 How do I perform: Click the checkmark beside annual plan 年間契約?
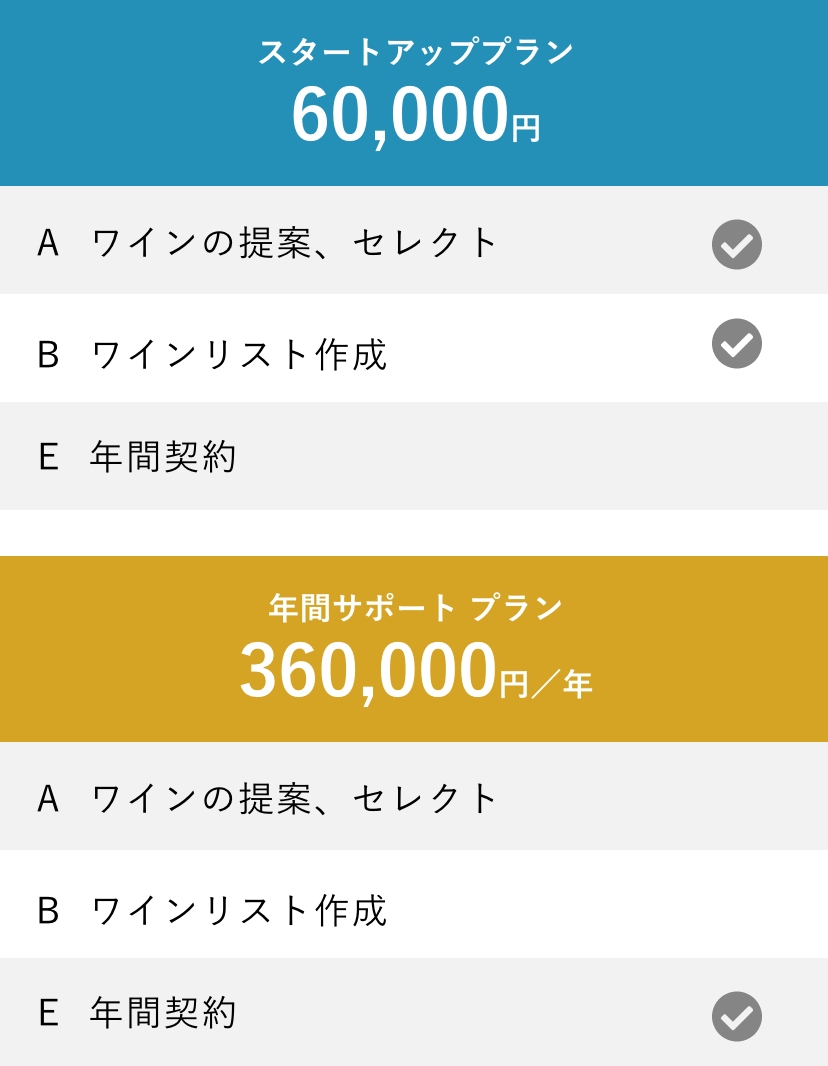pyautogui.click(x=736, y=1016)
